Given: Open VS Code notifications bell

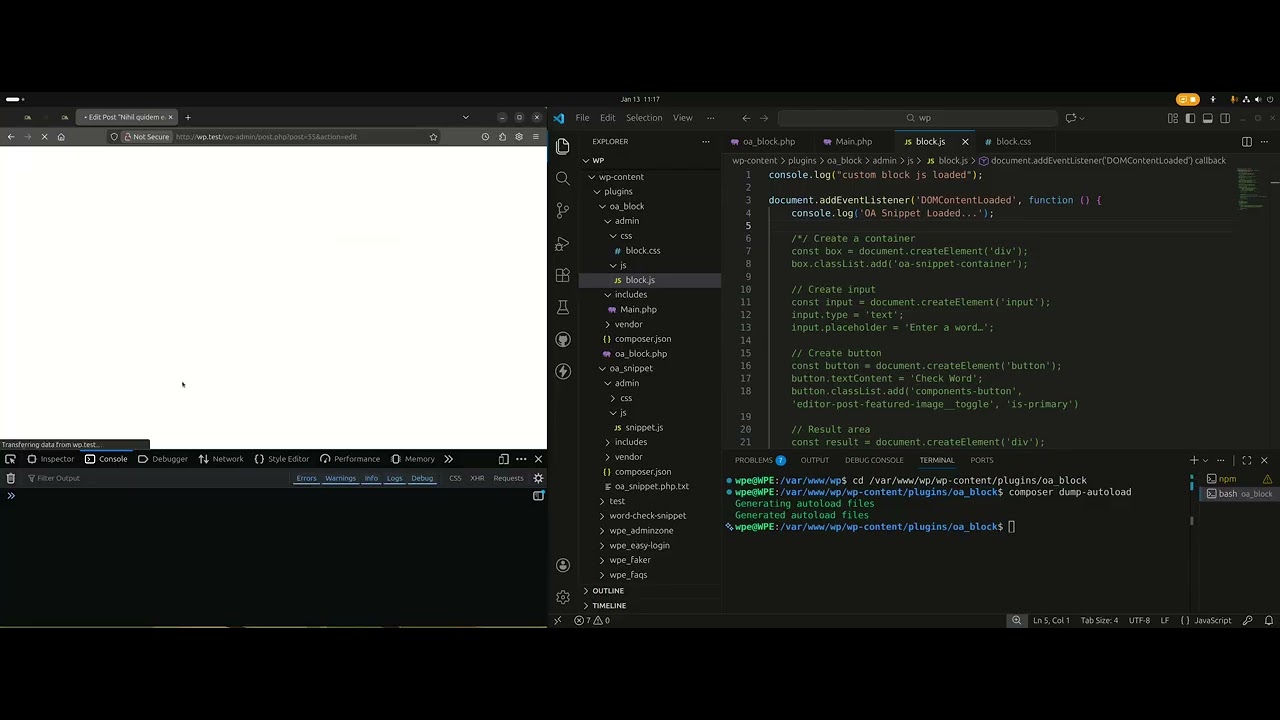Looking at the screenshot, I should point(1268,621).
